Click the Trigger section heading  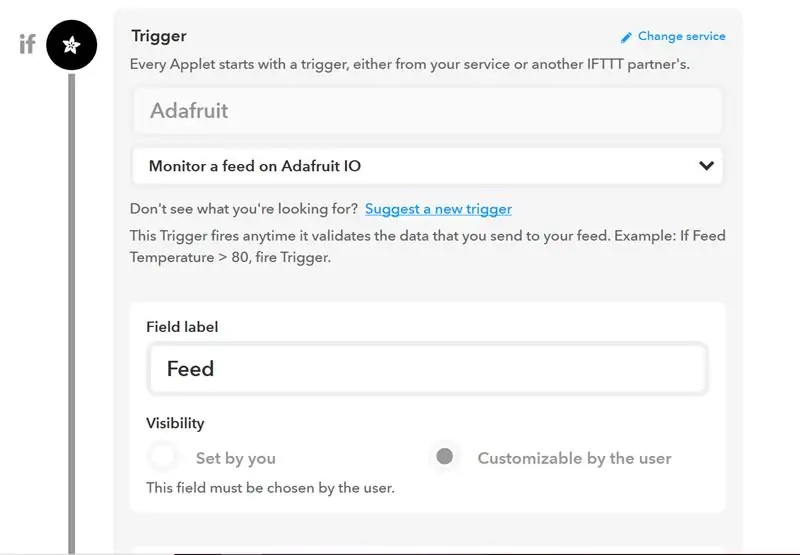159,36
